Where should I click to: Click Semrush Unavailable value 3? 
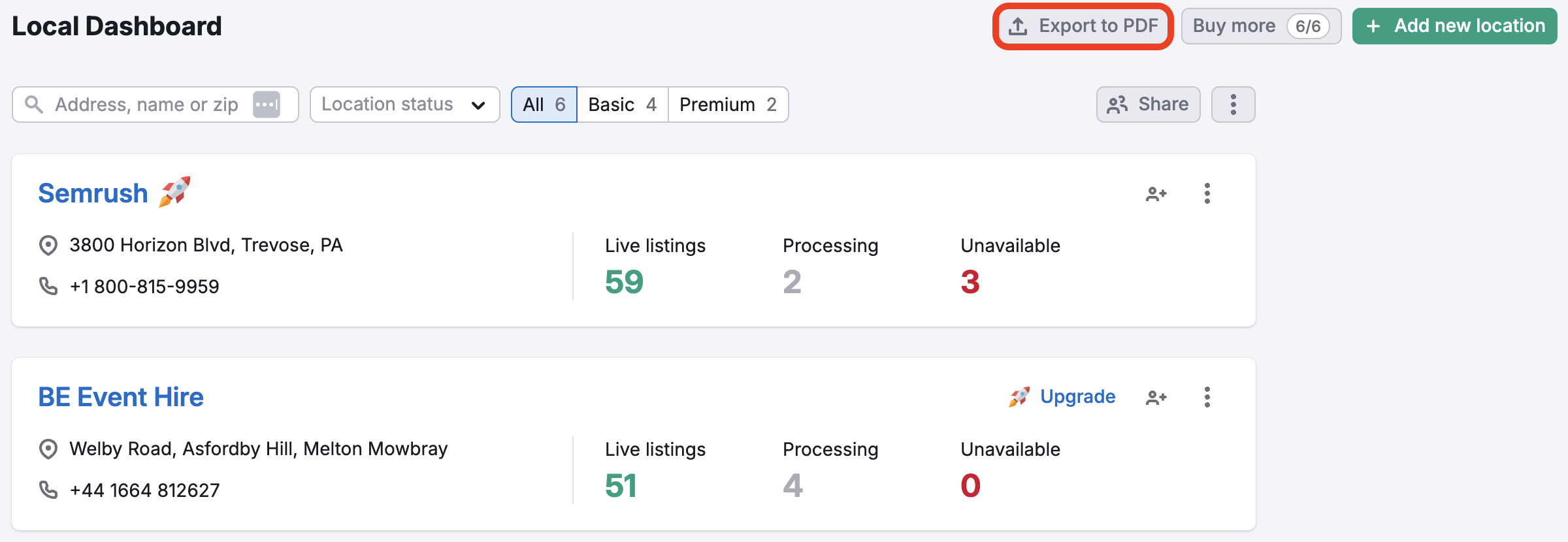tap(970, 282)
